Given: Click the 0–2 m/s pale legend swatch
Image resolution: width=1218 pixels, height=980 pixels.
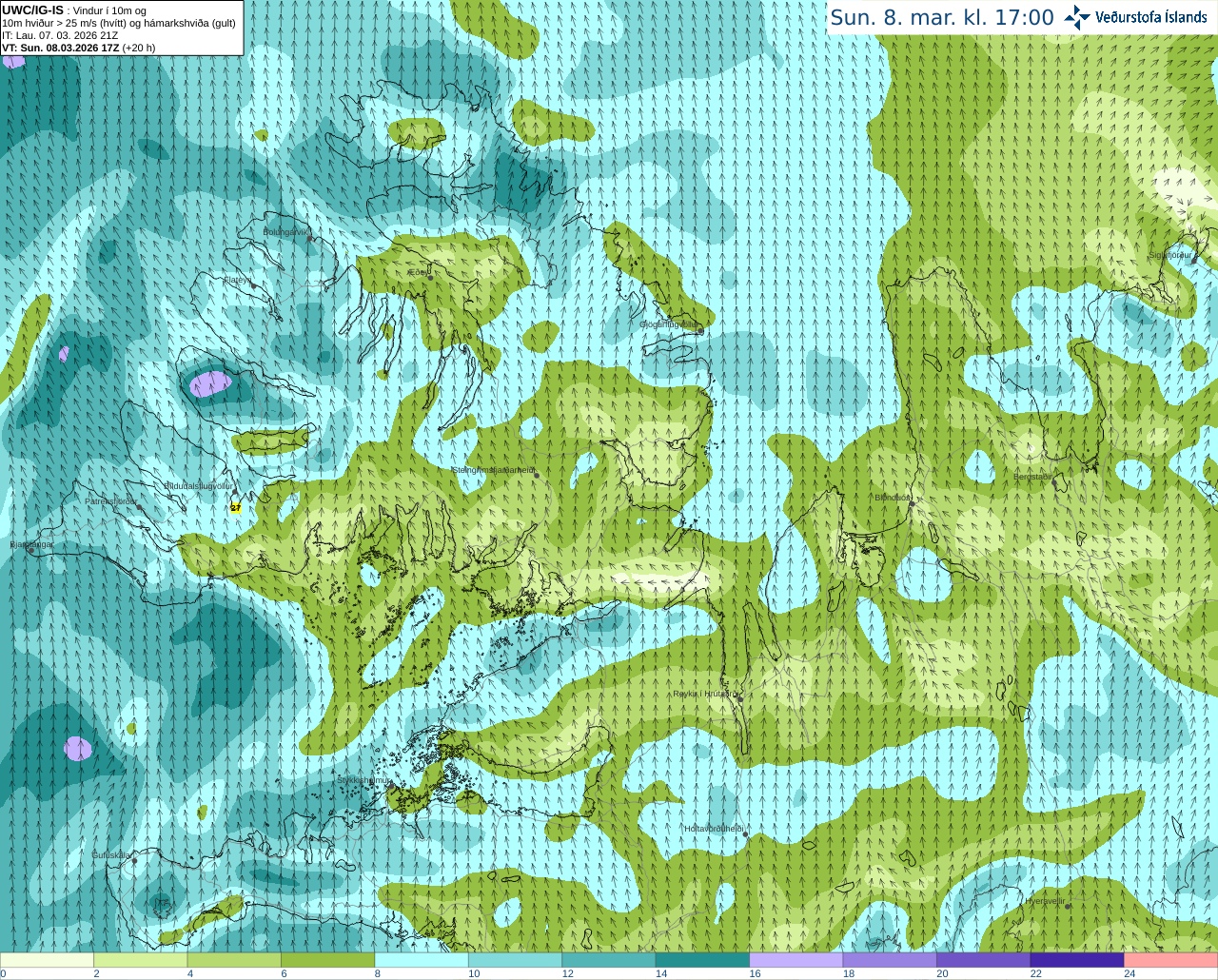Looking at the screenshot, I should point(47,960).
